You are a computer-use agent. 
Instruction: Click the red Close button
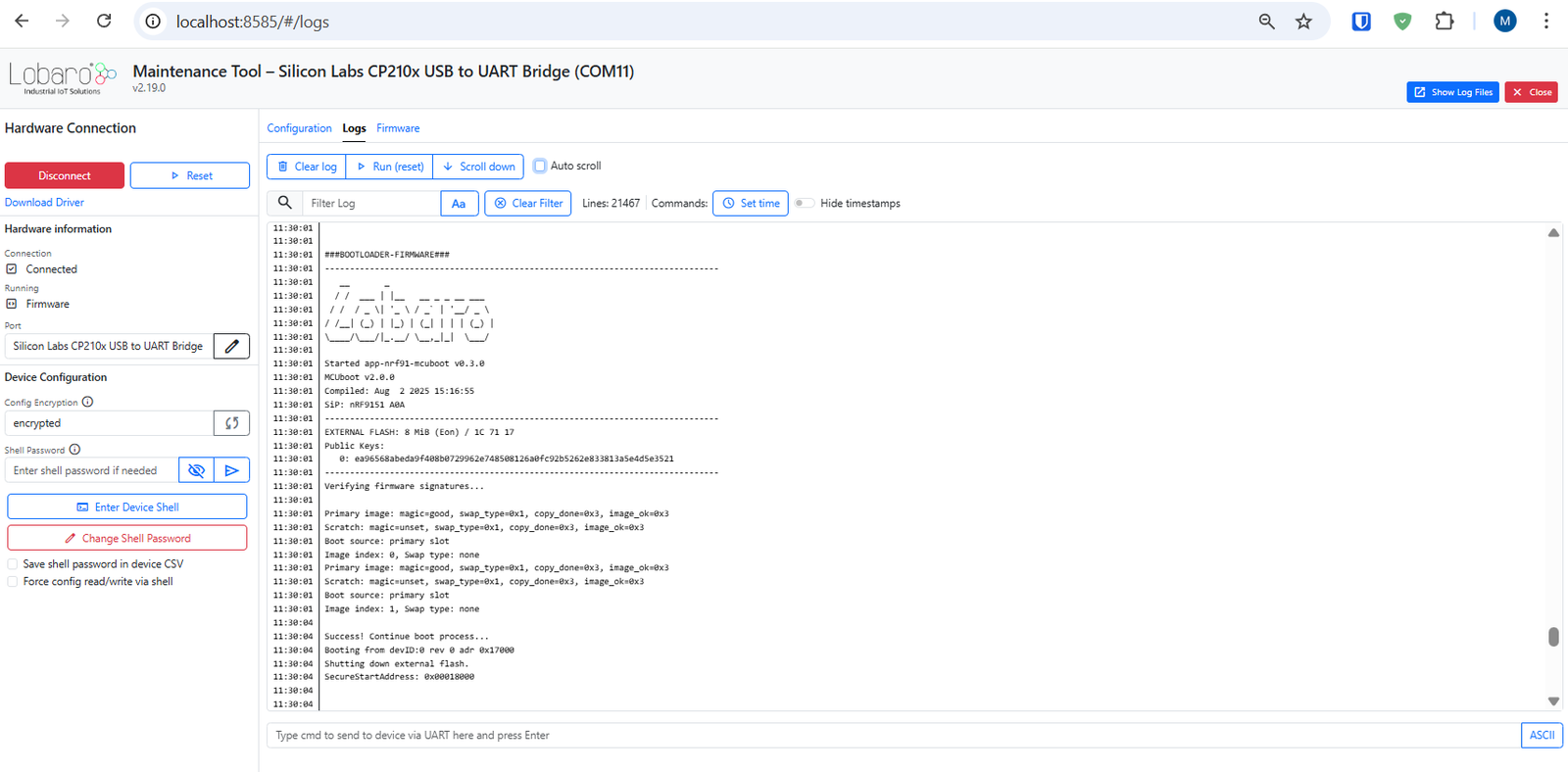coord(1532,92)
